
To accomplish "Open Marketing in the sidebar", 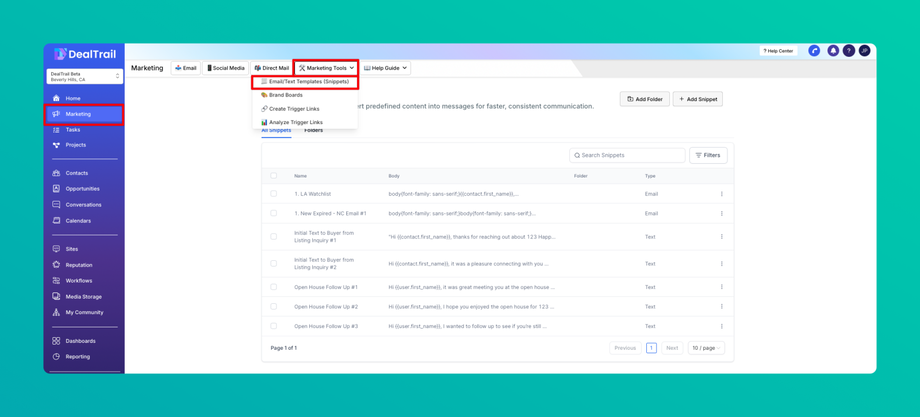I will click(x=84, y=114).
